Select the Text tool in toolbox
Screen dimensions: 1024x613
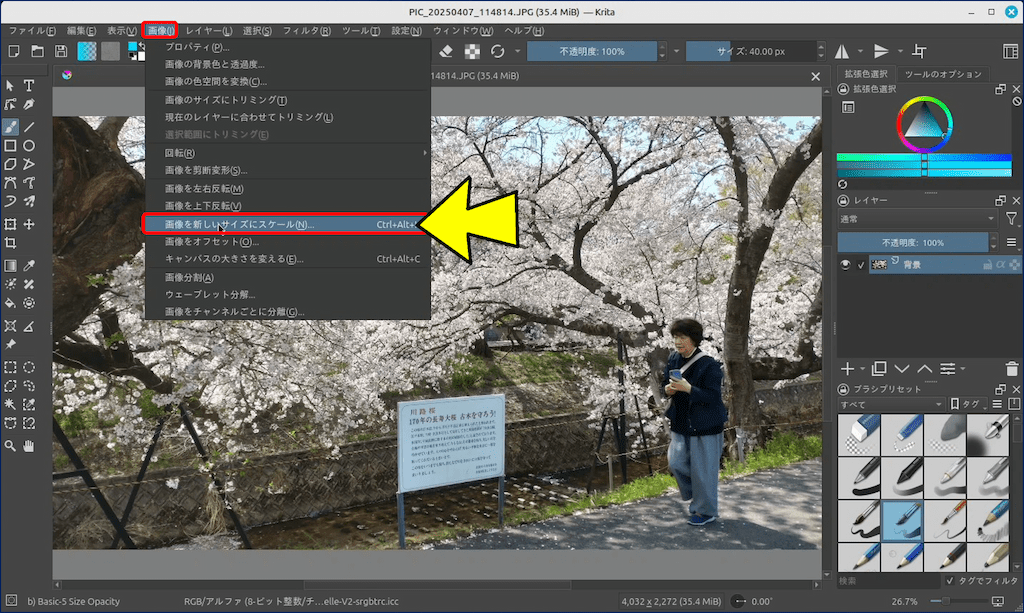29,86
